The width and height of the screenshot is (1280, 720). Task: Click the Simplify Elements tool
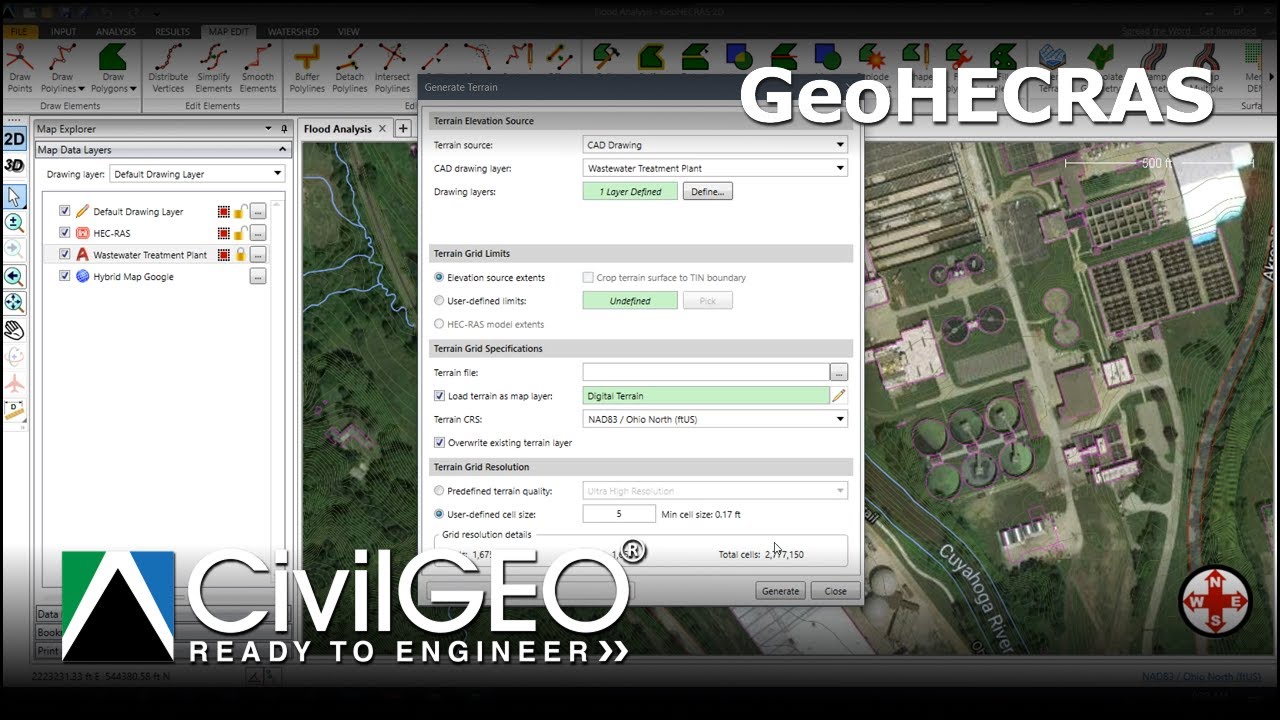(213, 68)
